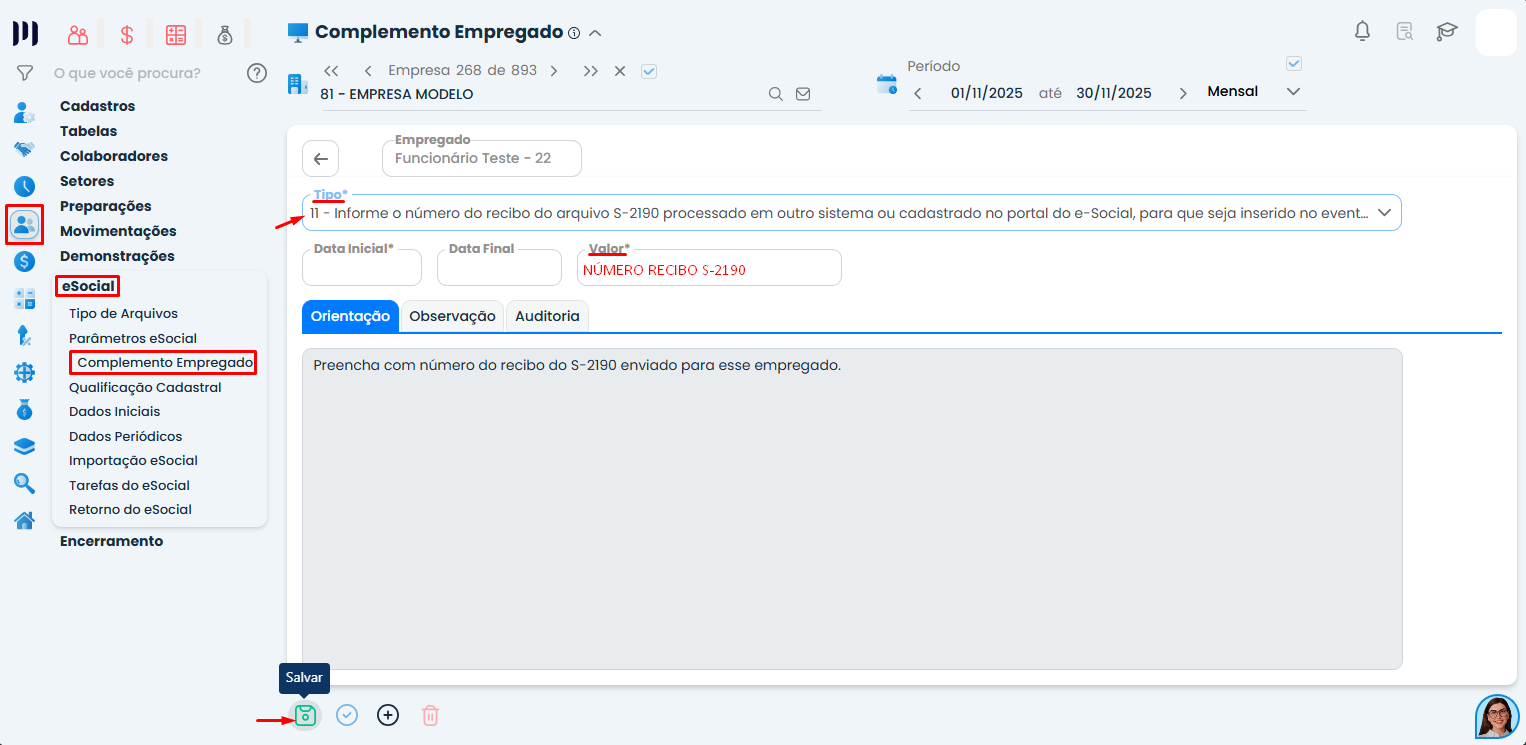Click the handshake icon in the left sidebar
The image size is (1526, 745).
[25, 149]
